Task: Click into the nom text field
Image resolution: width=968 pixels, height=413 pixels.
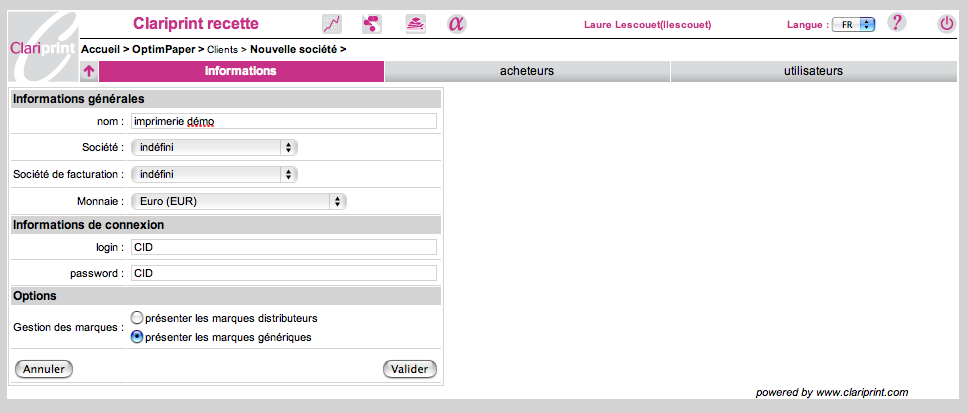Action: [x=284, y=121]
